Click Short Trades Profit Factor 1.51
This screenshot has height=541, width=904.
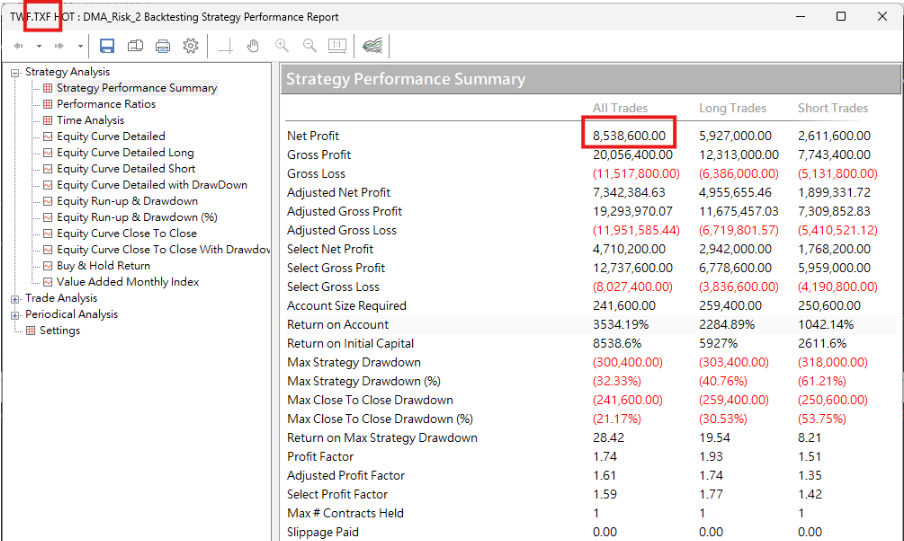(x=810, y=457)
